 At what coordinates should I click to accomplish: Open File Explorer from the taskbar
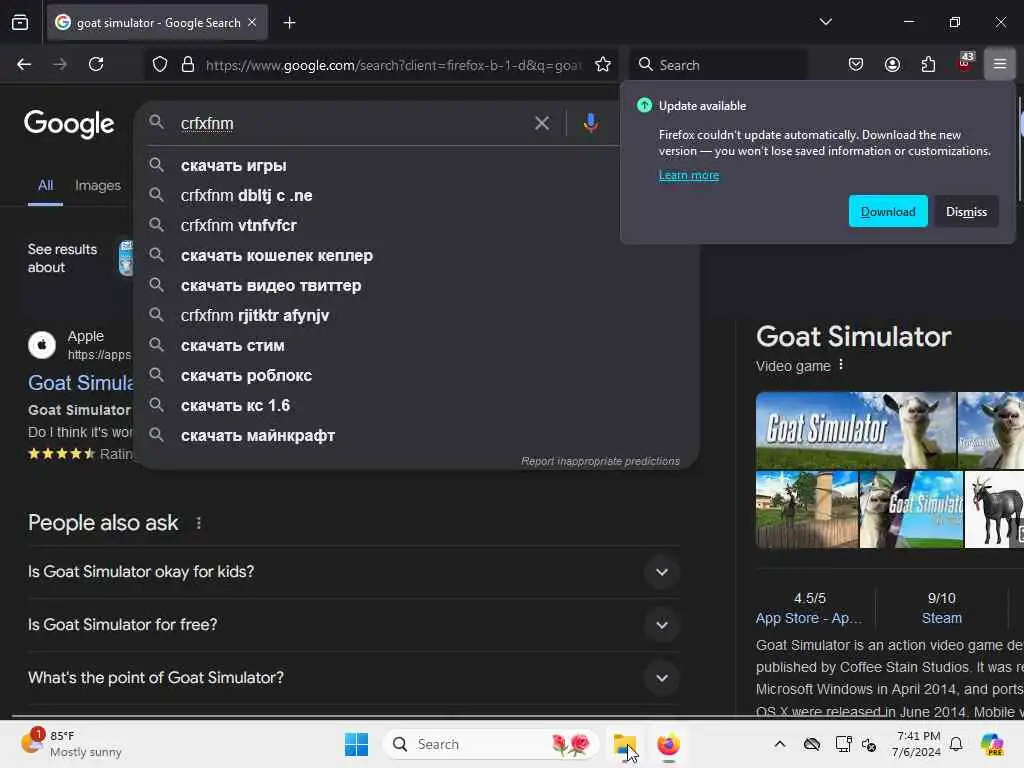(x=624, y=744)
